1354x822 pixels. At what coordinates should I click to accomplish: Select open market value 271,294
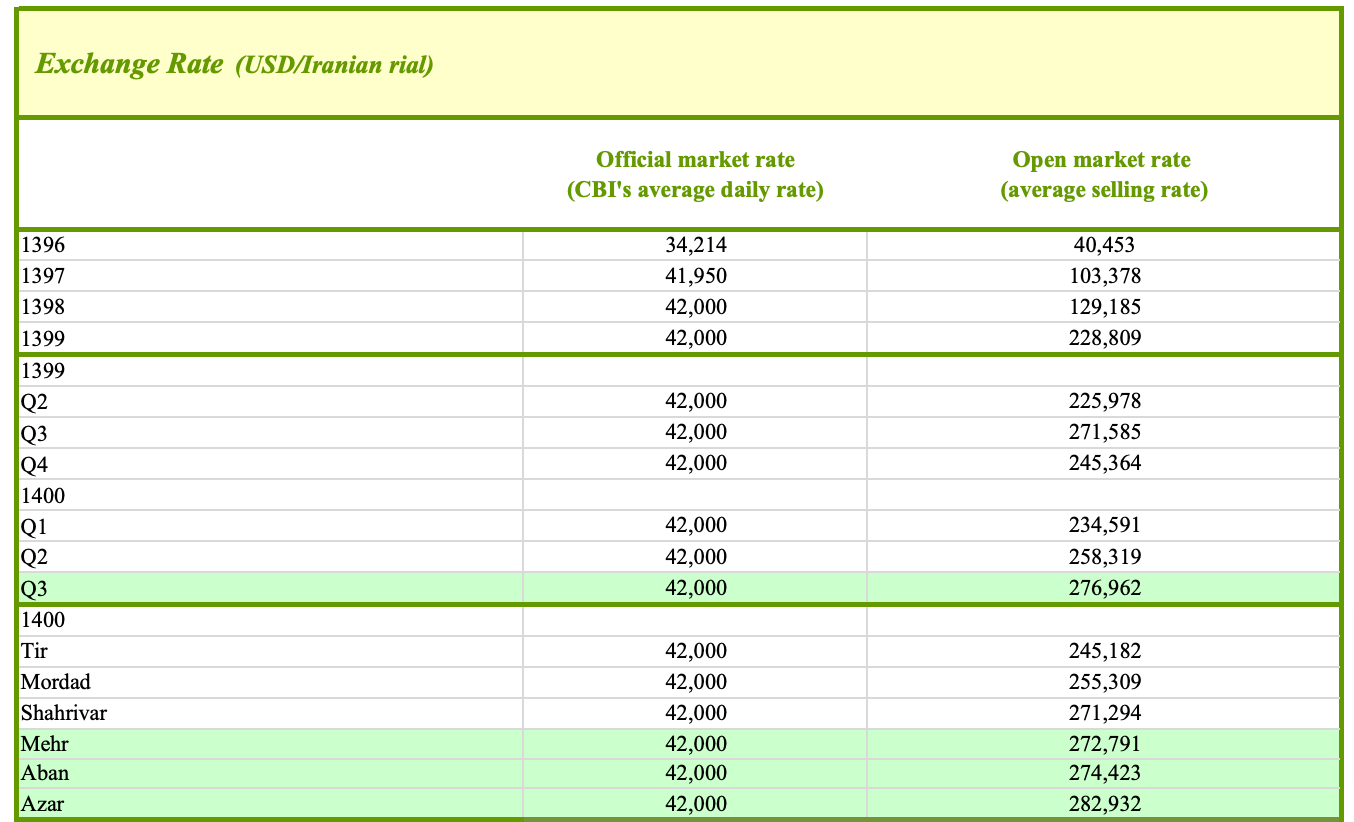pyautogui.click(x=1104, y=713)
